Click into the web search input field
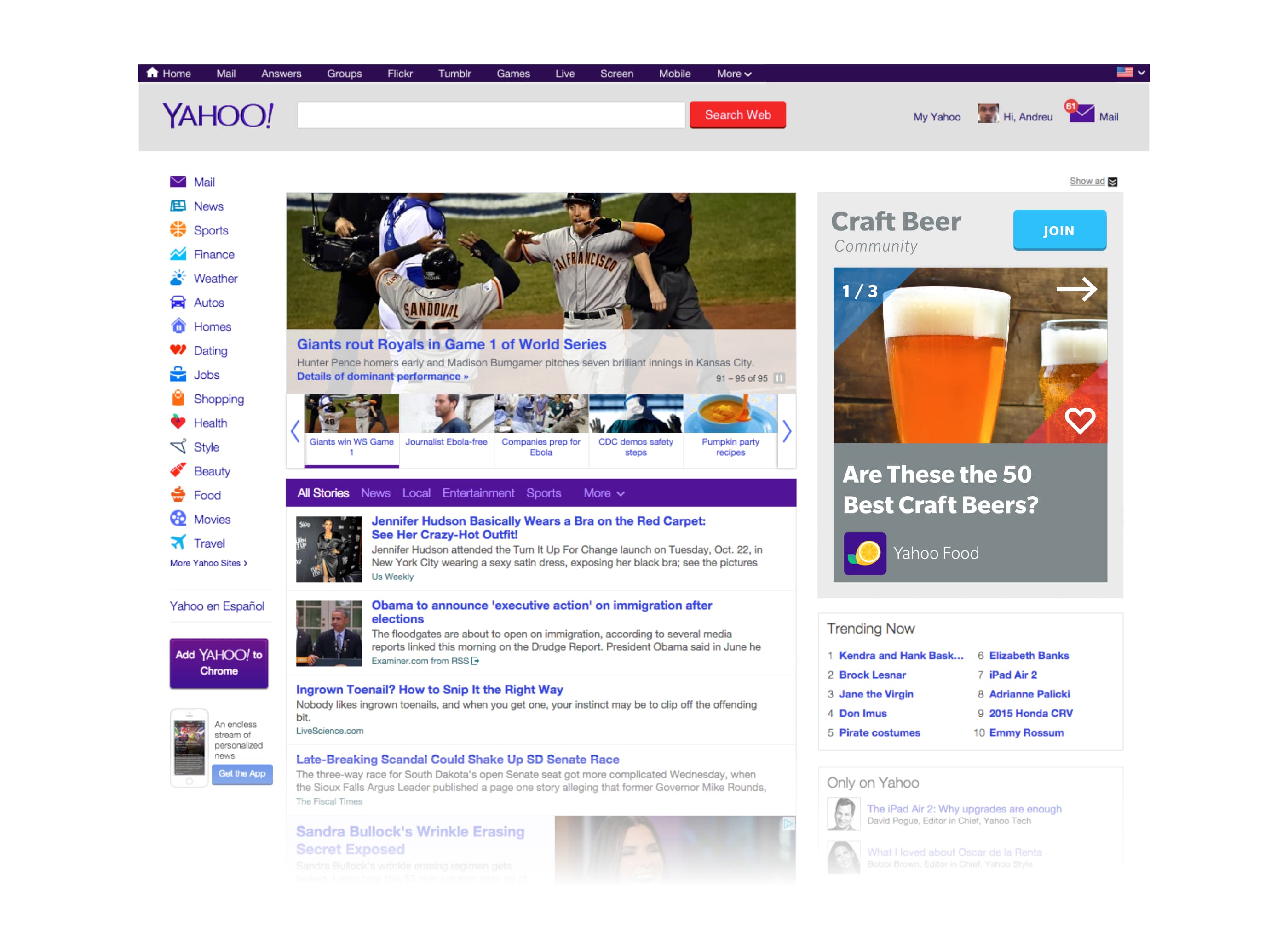Image resolution: width=1288 pixels, height=949 pixels. click(x=490, y=115)
